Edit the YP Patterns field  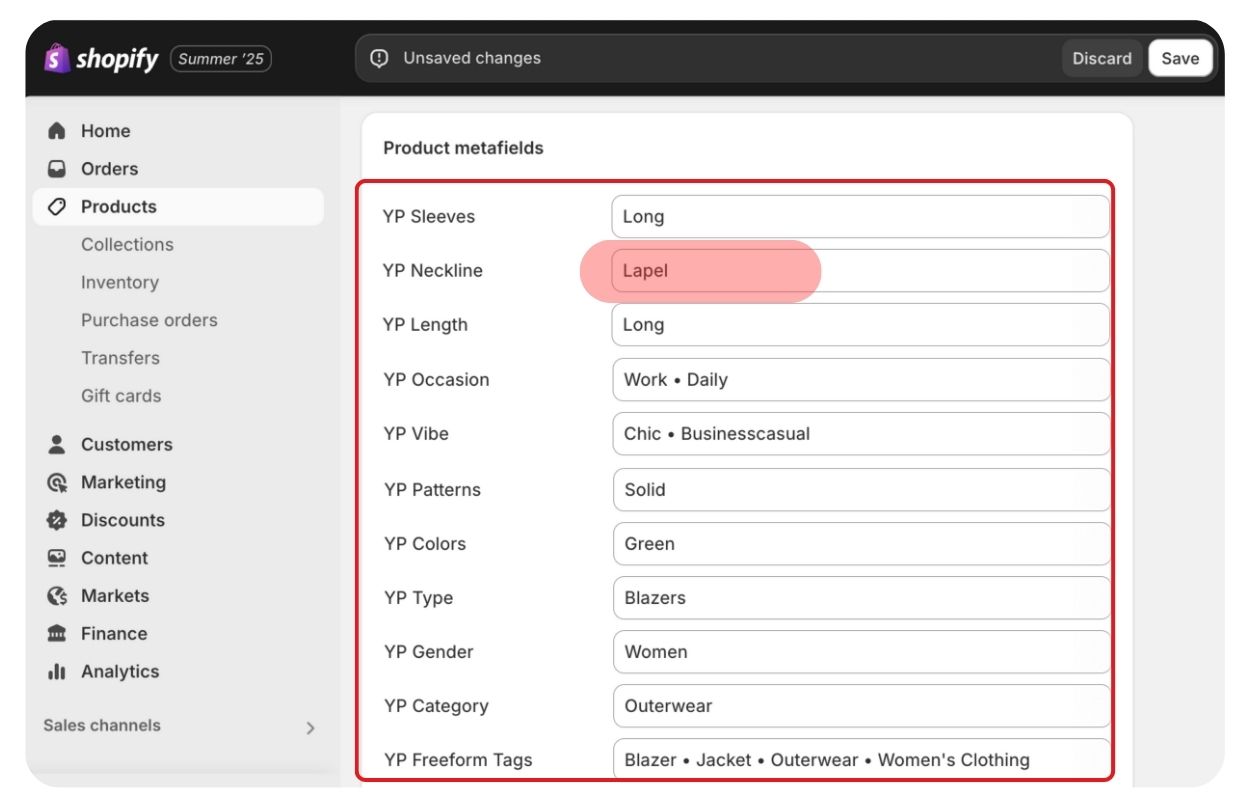coord(861,490)
